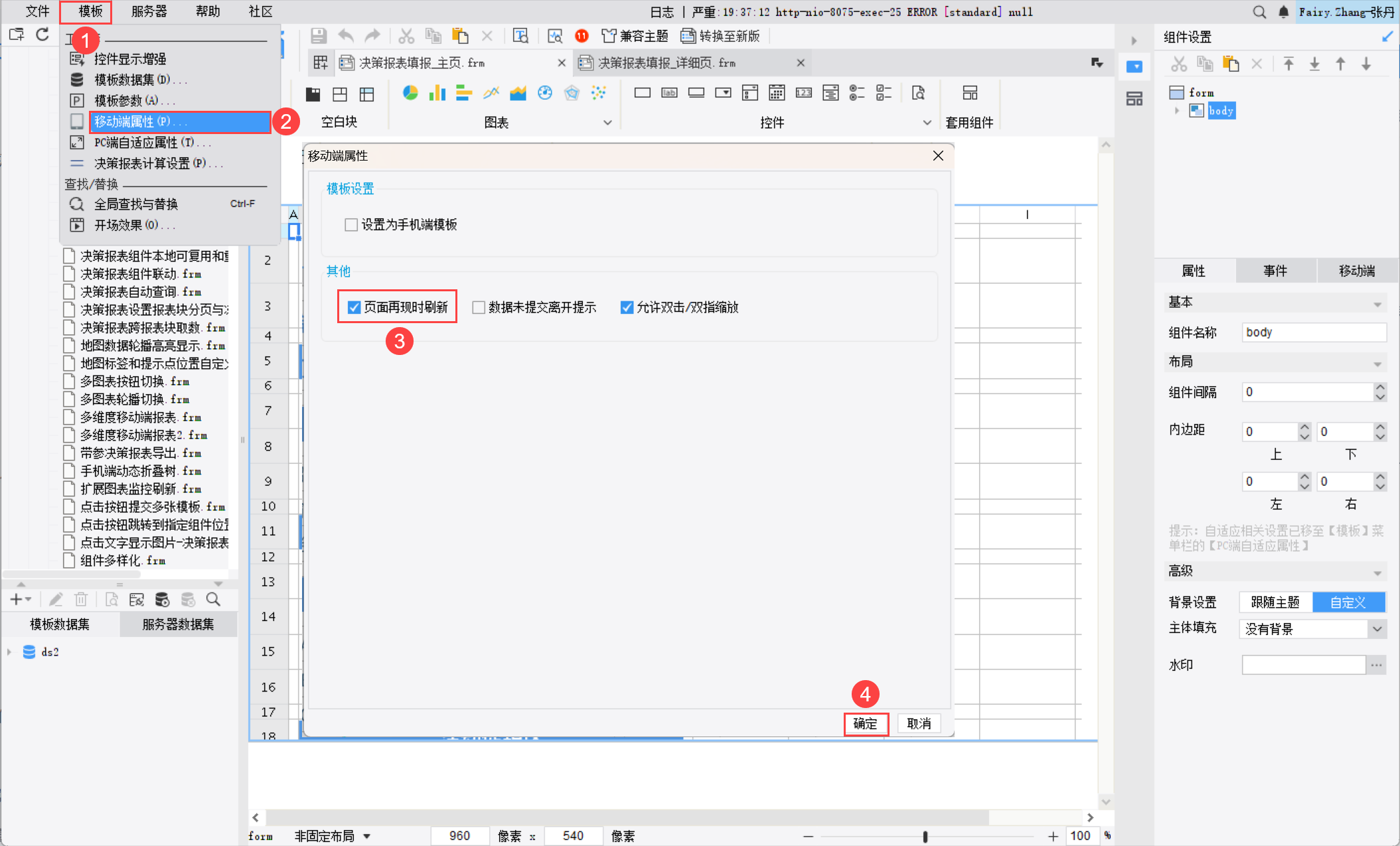Click the preview icon in dataset toolbar
Screen dimensions: 1400x846
[x=112, y=600]
